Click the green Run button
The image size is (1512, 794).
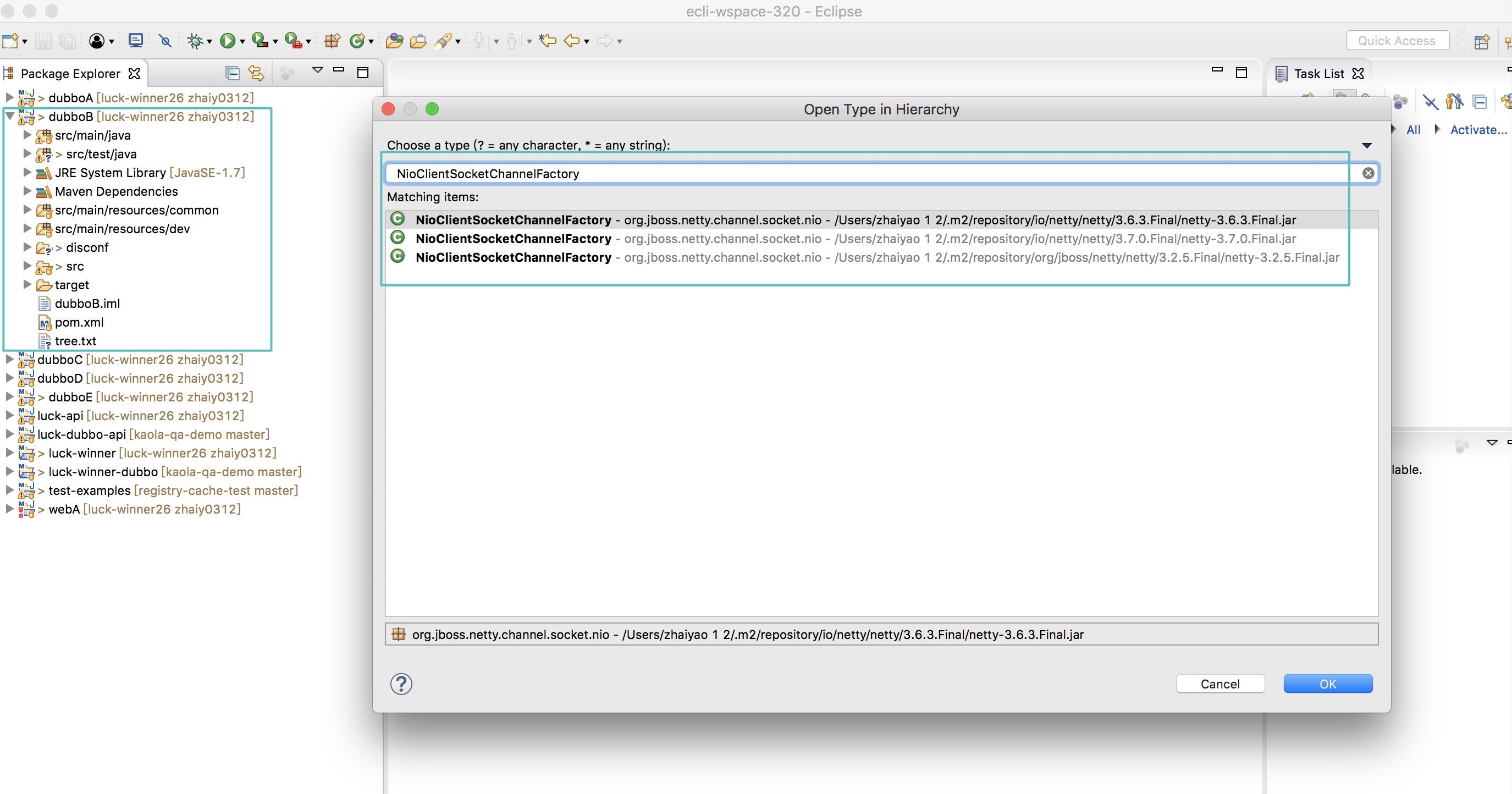pyautogui.click(x=227, y=41)
